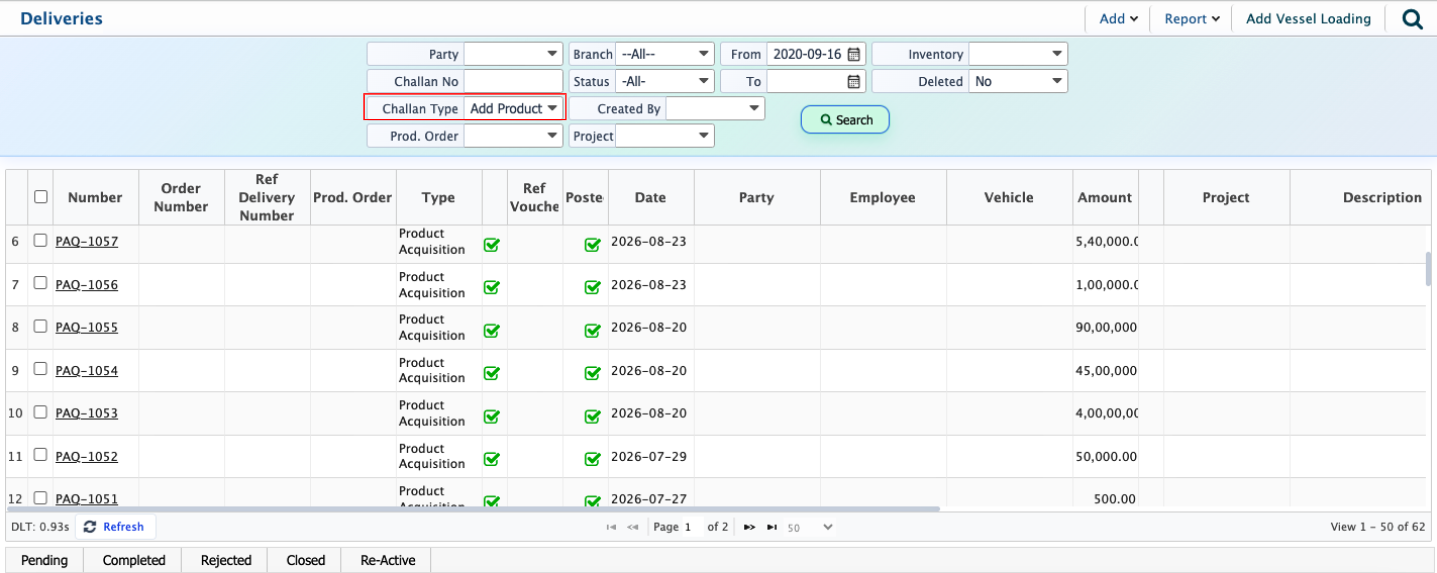The height and width of the screenshot is (573, 1437).
Task: Click Posted check mark for PAQ-1057
Action: point(592,245)
